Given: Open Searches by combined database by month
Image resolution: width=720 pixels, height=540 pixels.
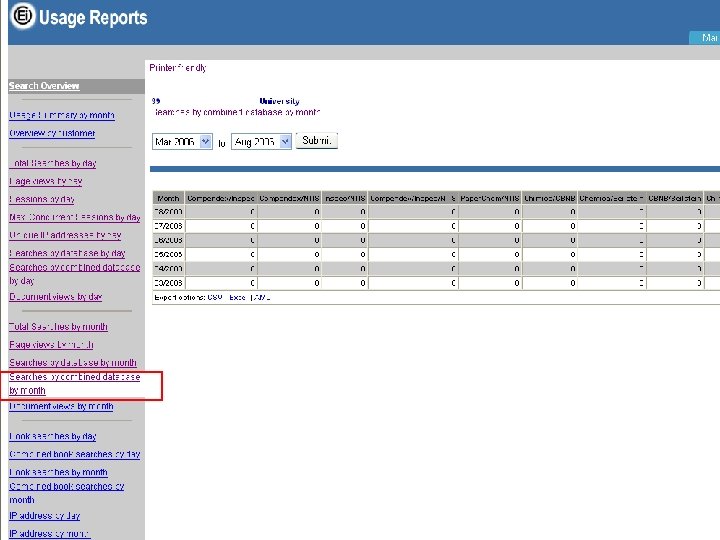Looking at the screenshot, I should (x=74, y=383).
